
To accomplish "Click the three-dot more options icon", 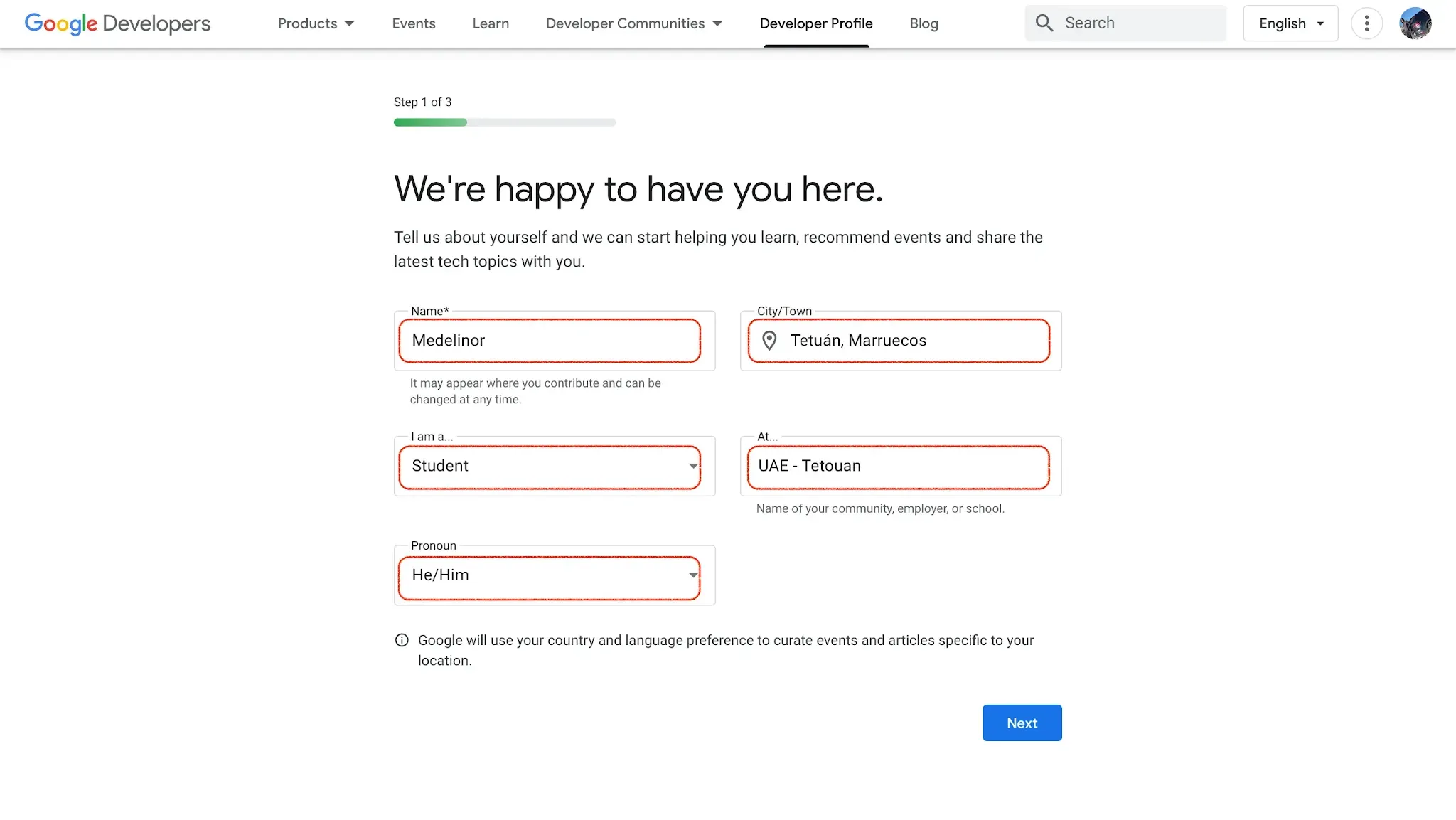I will pyautogui.click(x=1366, y=23).
